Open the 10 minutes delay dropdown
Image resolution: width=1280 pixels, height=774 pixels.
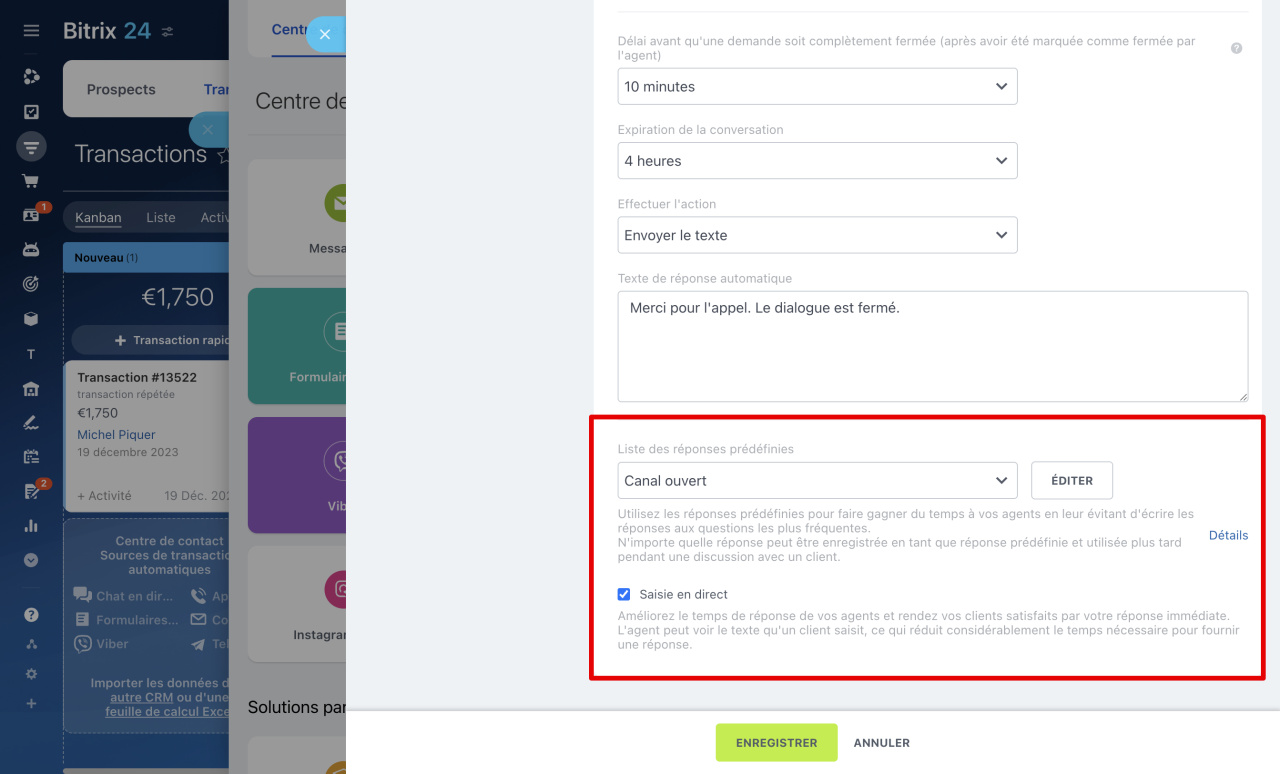(x=817, y=87)
